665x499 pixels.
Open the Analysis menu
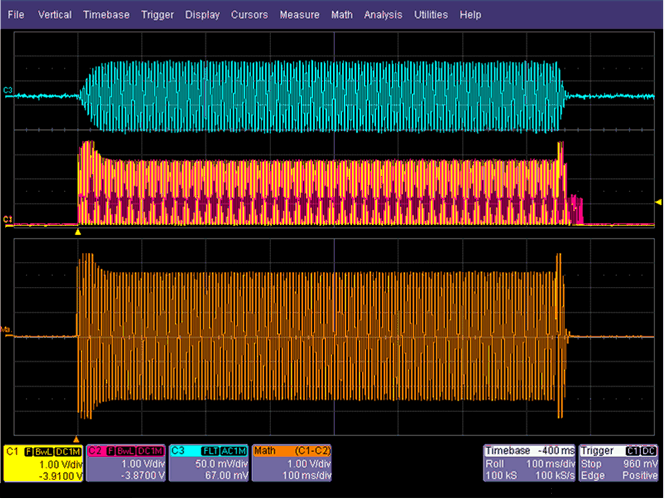(x=383, y=15)
